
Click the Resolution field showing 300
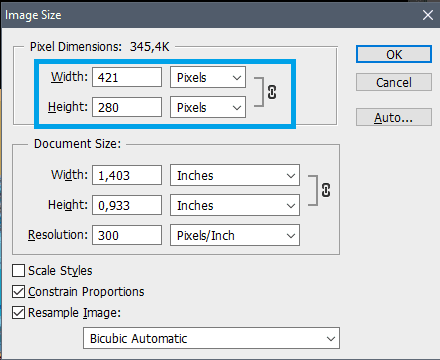coord(127,235)
